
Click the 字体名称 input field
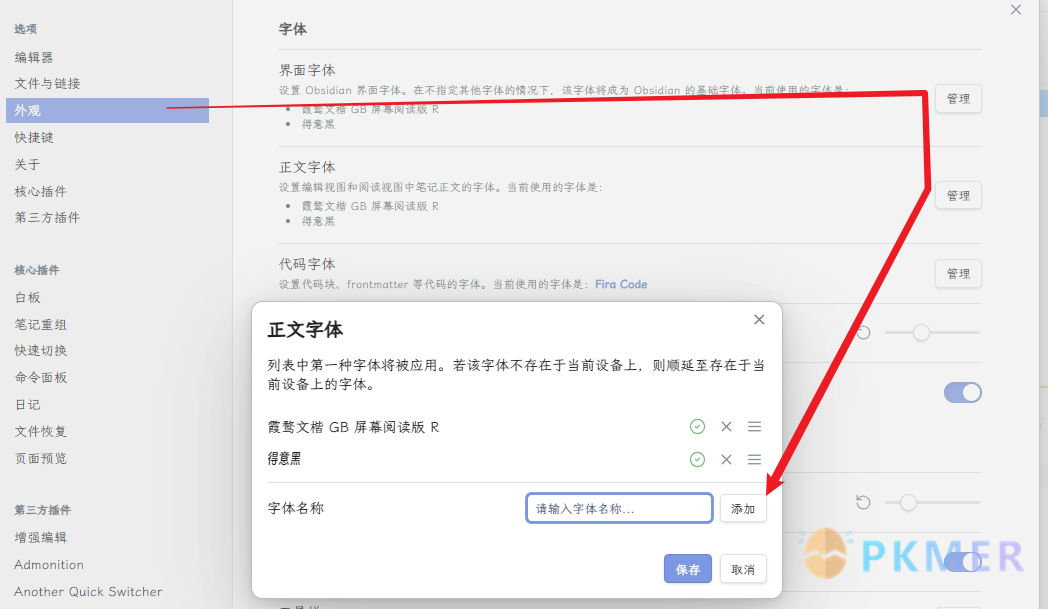(620, 509)
